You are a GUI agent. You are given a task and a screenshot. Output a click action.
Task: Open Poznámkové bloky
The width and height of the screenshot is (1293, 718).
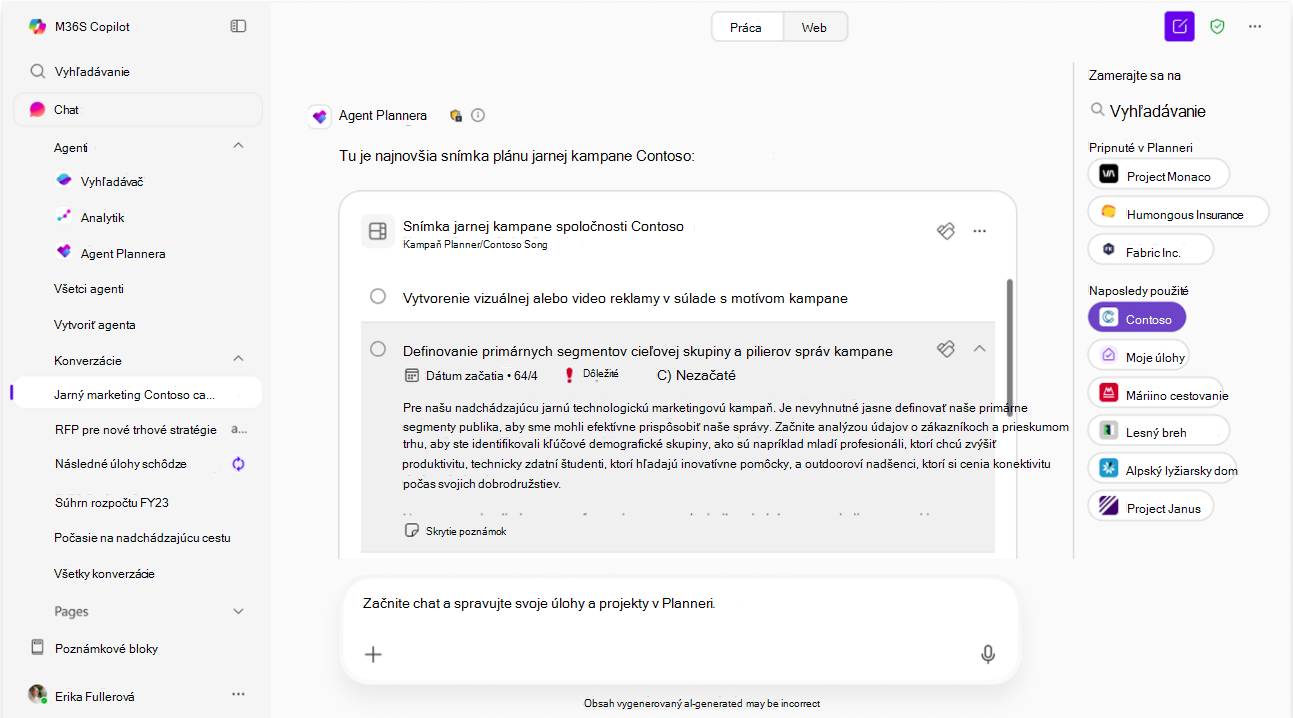106,648
